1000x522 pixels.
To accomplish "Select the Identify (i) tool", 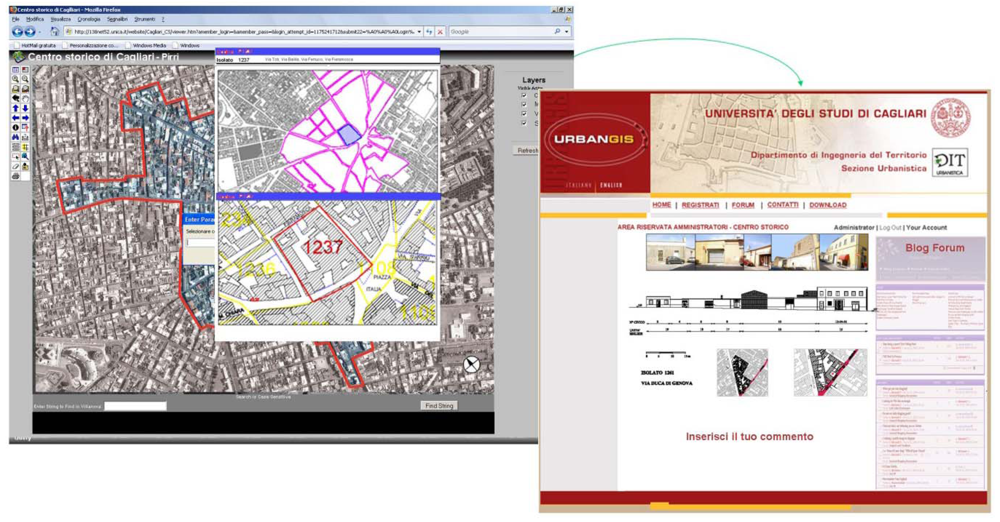I will [x=16, y=127].
